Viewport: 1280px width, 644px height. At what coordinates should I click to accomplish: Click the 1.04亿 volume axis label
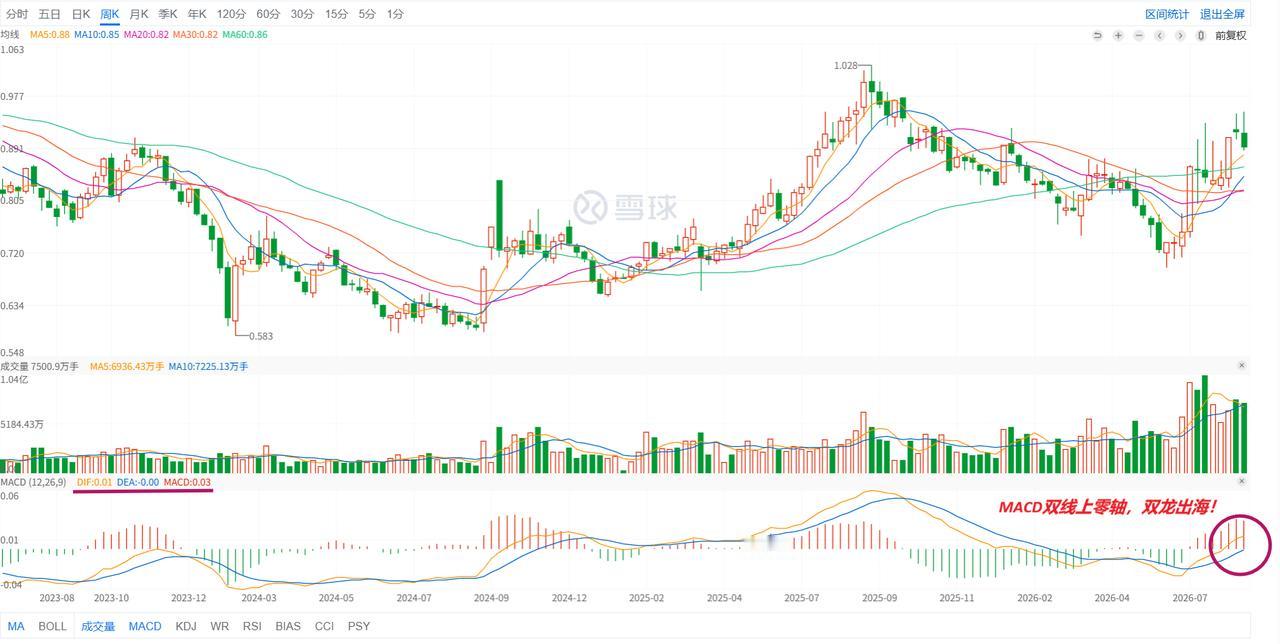(x=14, y=380)
